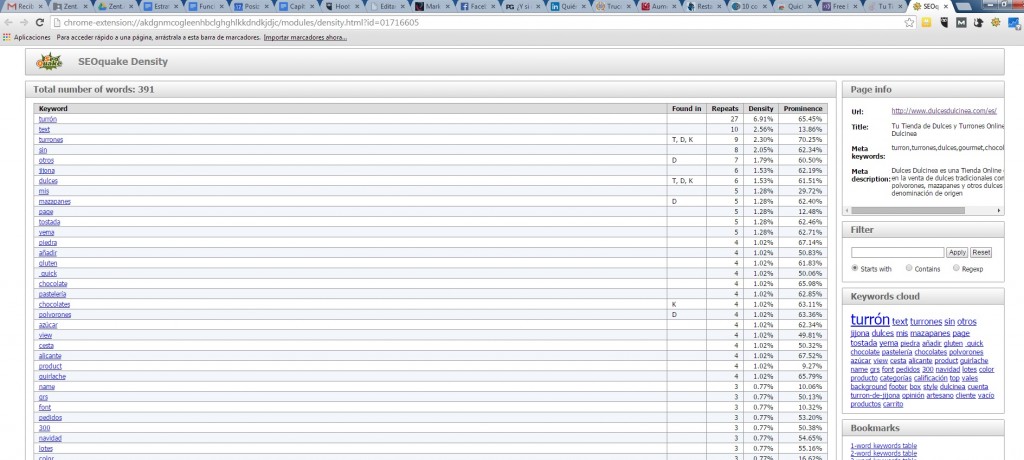Switch to the Facebook 'Faceb' tab

click(x=477, y=6)
